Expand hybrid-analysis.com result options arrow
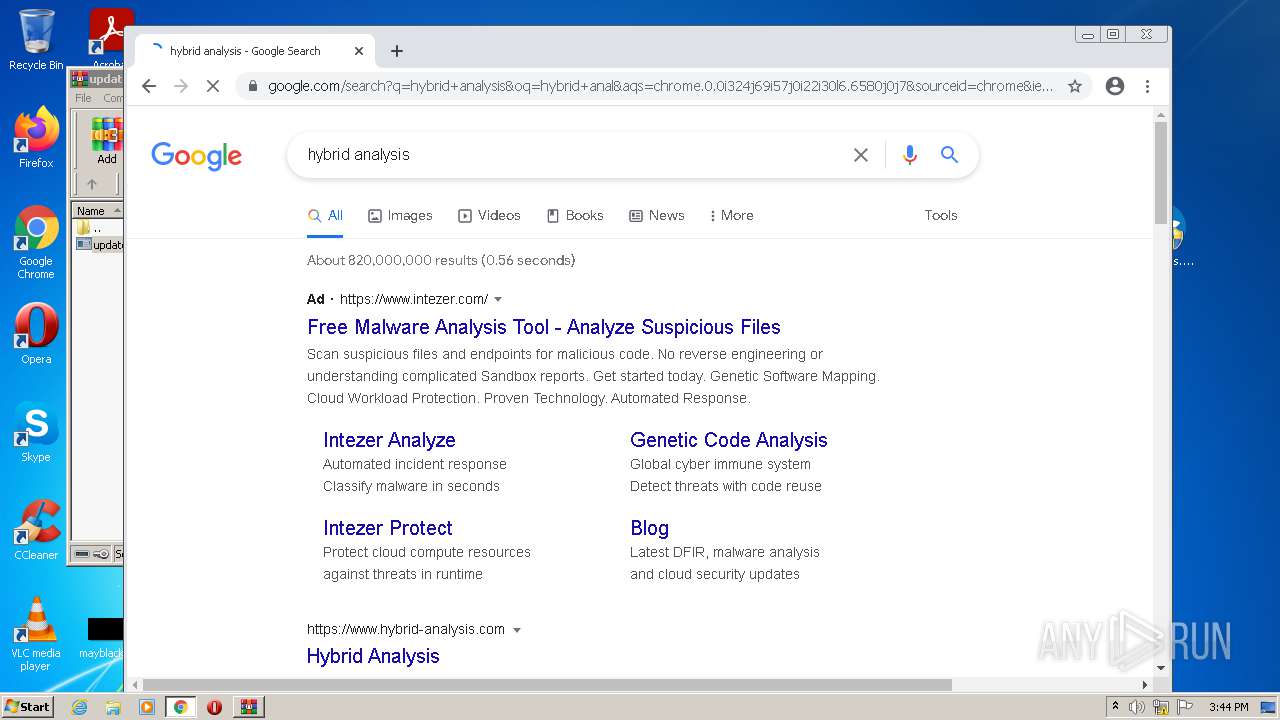1280x720 pixels. [x=517, y=630]
